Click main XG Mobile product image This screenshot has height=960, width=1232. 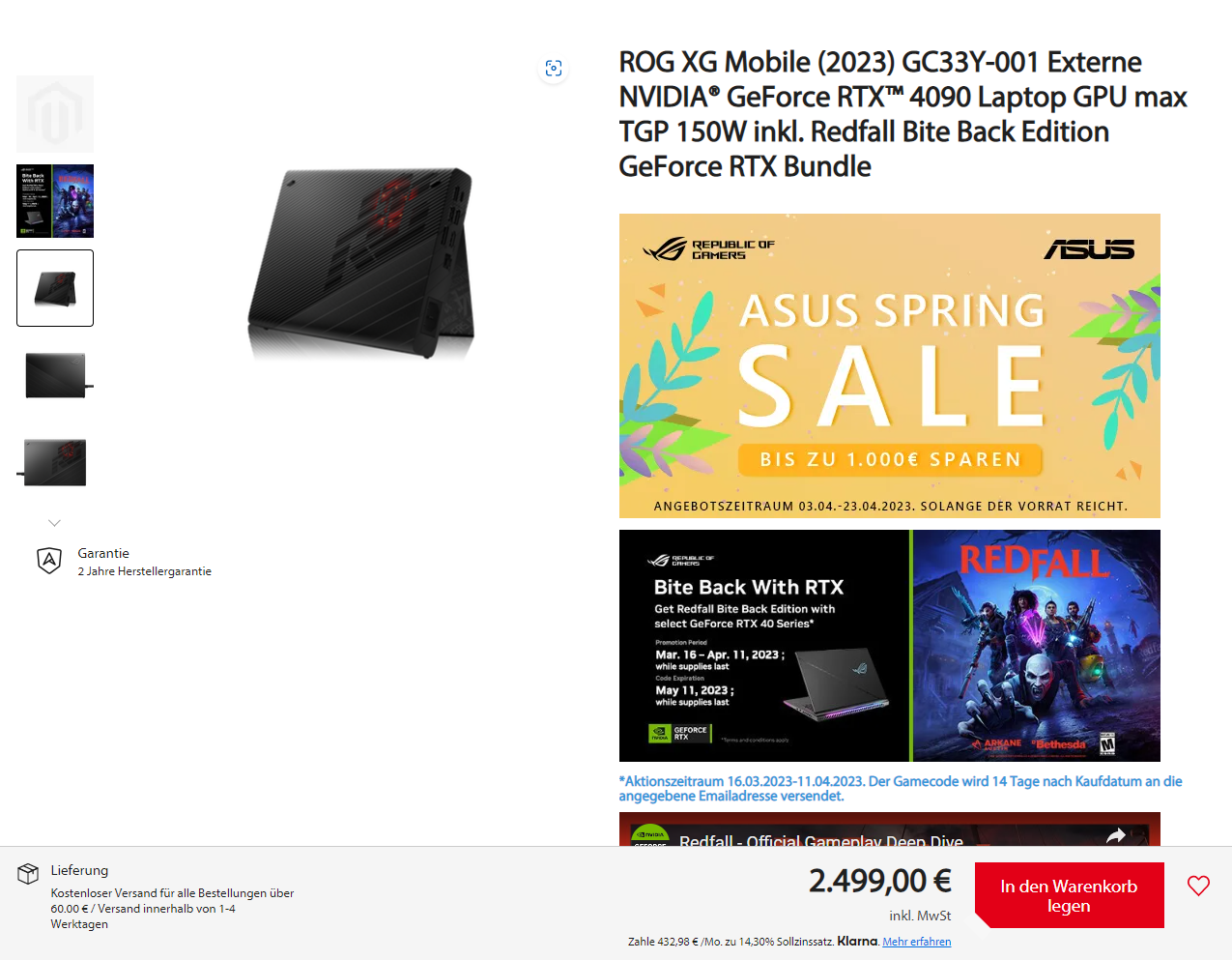pos(360,263)
